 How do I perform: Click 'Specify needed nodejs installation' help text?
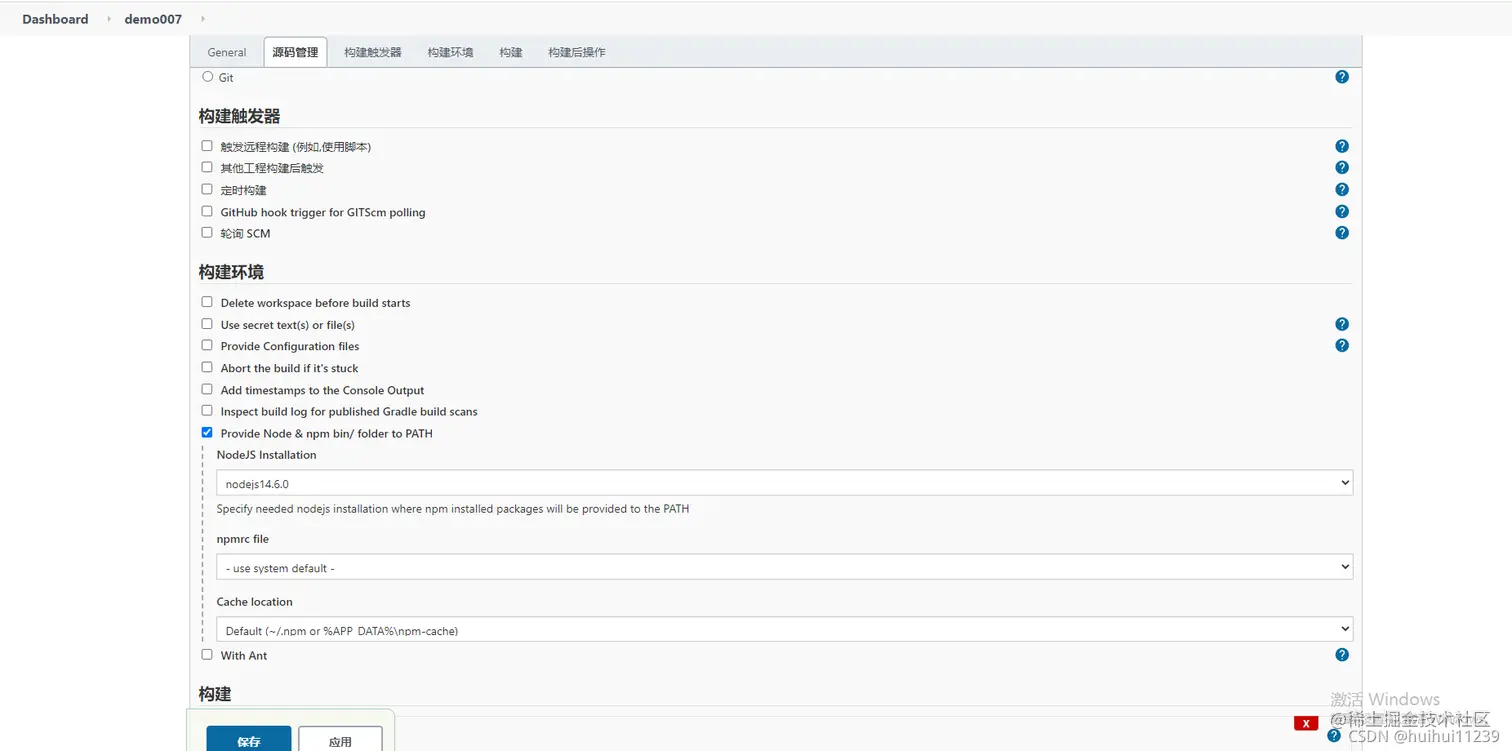[x=453, y=509]
